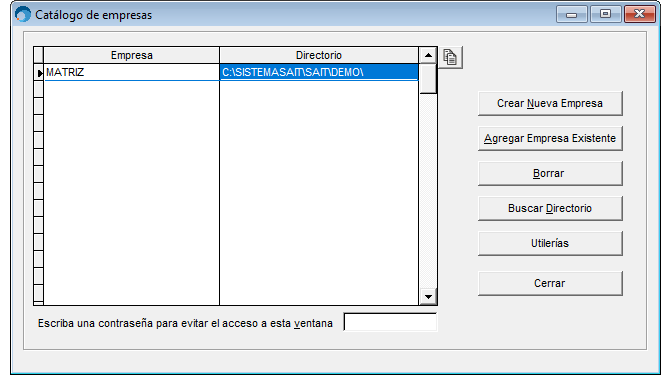Select the C:\SISTEMASAIT\SAIT\DEMO\ directory cell
The height and width of the screenshot is (378, 669).
[x=319, y=72]
